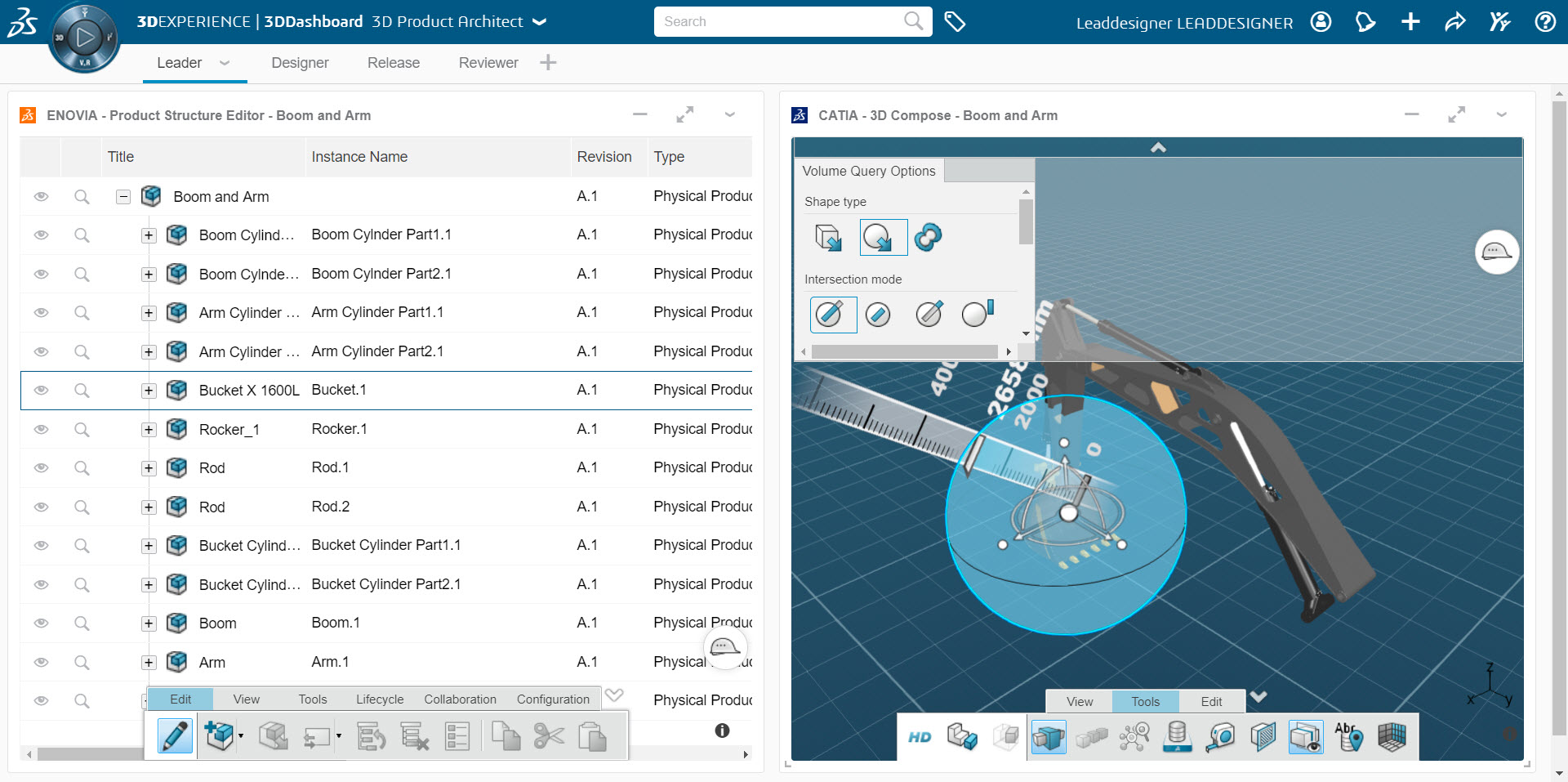
Task: Switch to the Reviewer tab
Action: (488, 63)
